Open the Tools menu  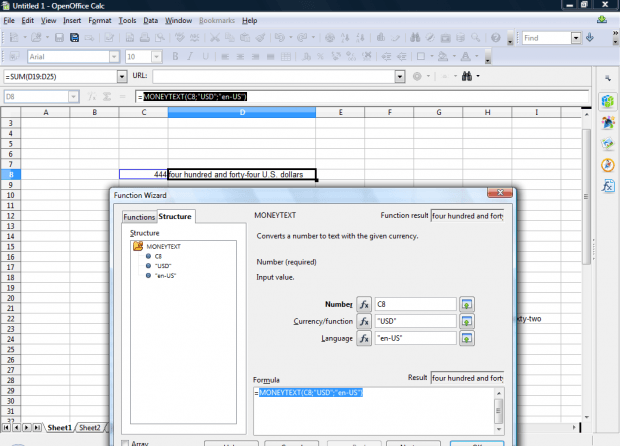[127, 21]
